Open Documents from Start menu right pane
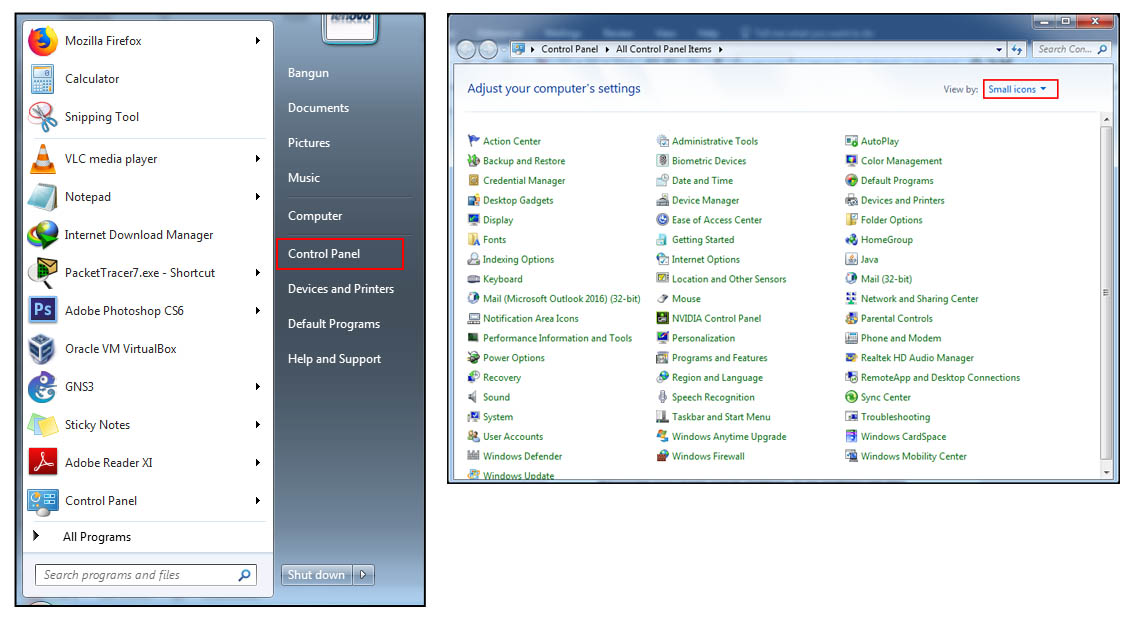 tap(318, 108)
